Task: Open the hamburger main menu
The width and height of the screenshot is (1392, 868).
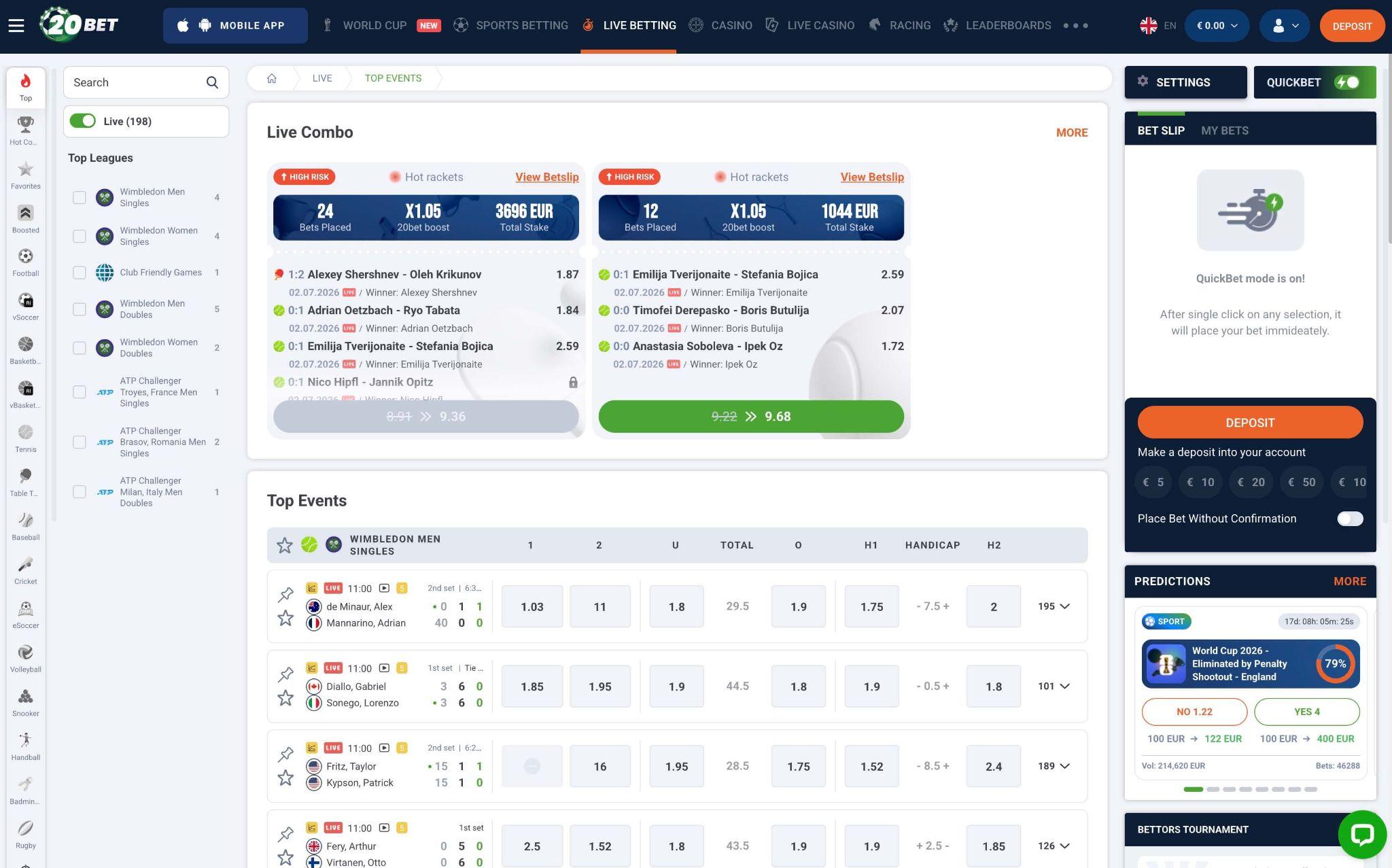Action: point(16,26)
